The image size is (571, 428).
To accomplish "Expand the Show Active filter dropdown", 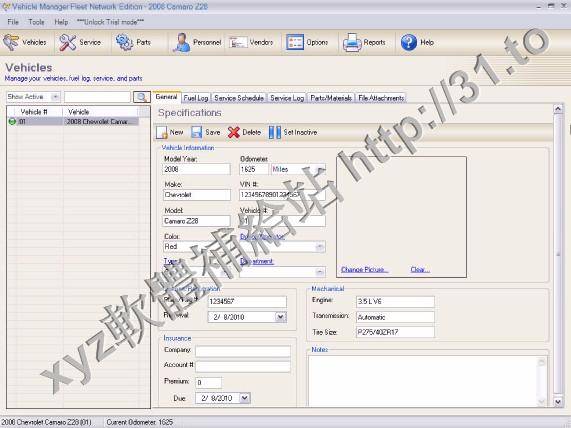I will coord(55,97).
